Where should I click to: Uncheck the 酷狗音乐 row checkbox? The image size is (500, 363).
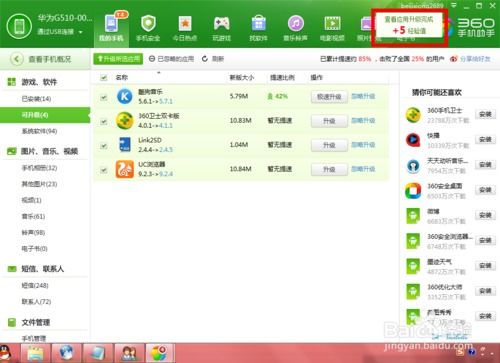pos(104,97)
